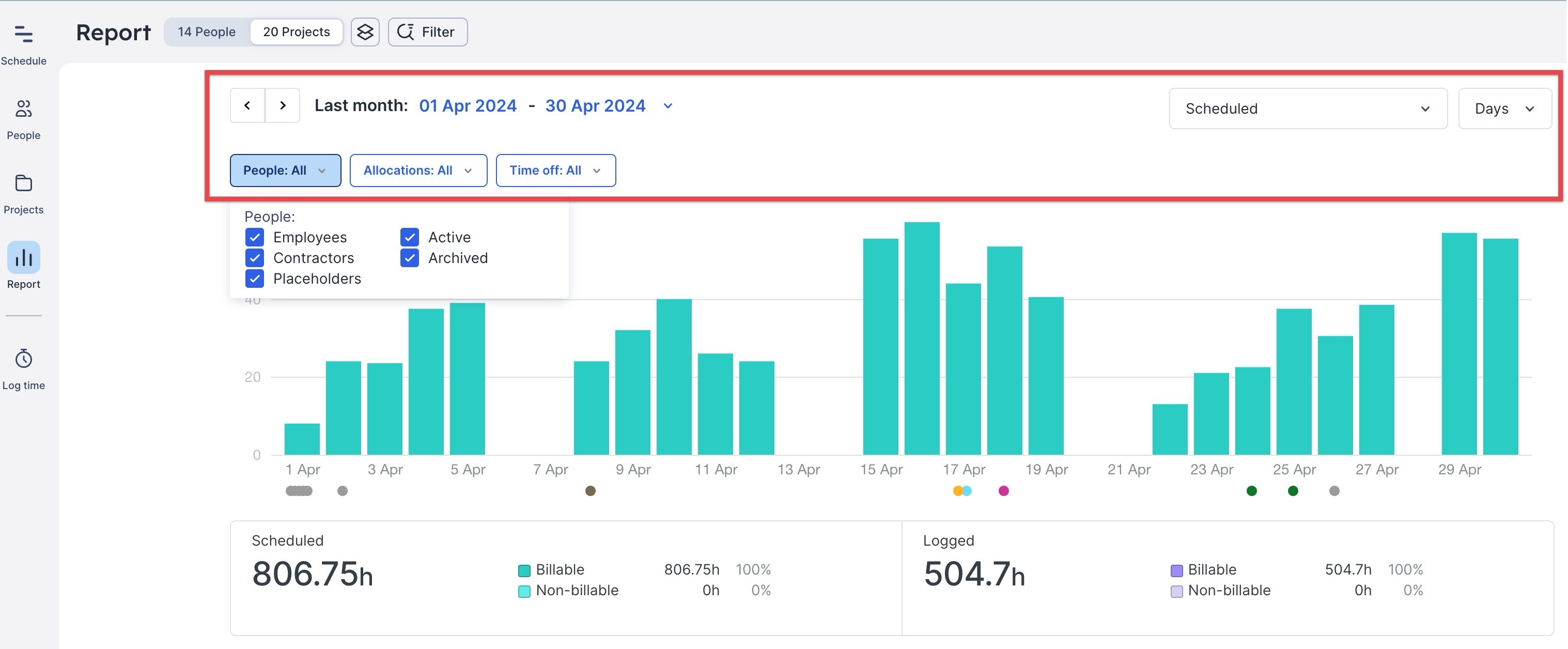Open the Allocations: All dropdown
The width and height of the screenshot is (1568, 649).
click(418, 171)
